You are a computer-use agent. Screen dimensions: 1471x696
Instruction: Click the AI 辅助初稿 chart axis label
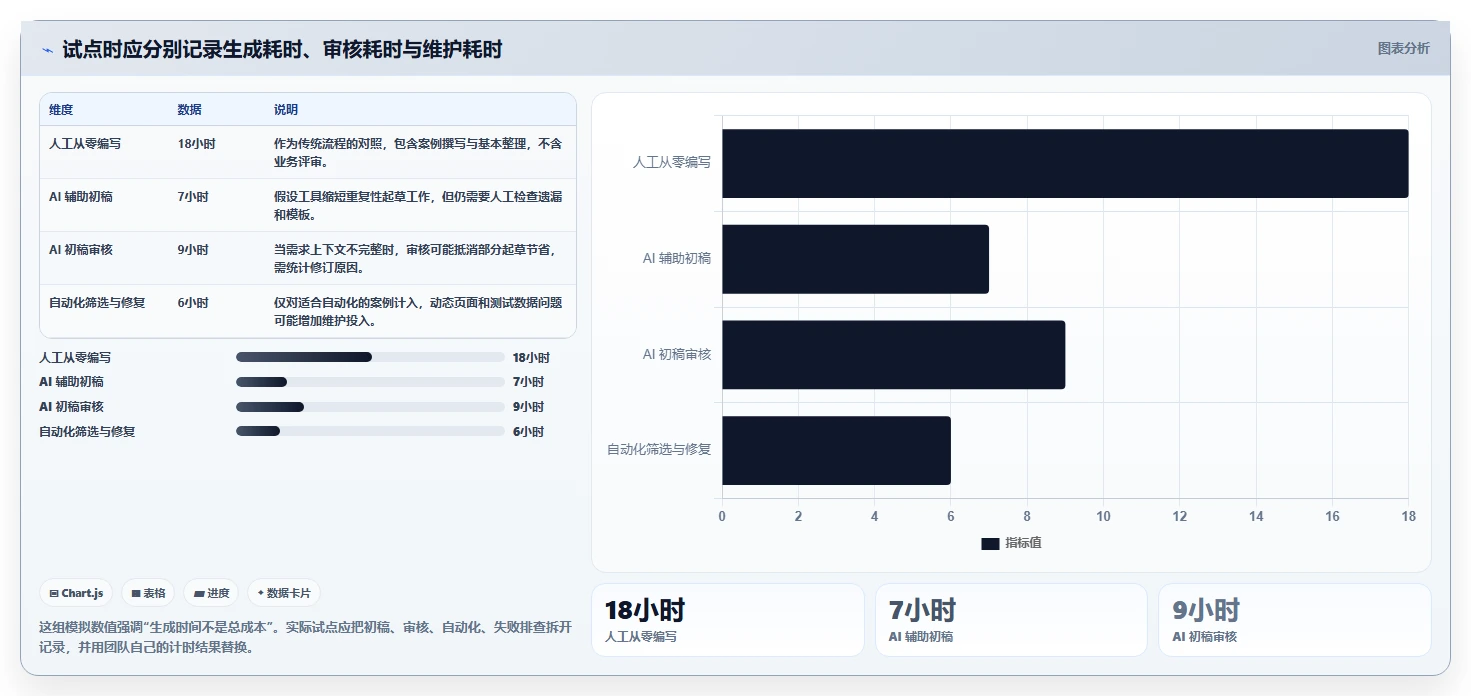pos(677,259)
